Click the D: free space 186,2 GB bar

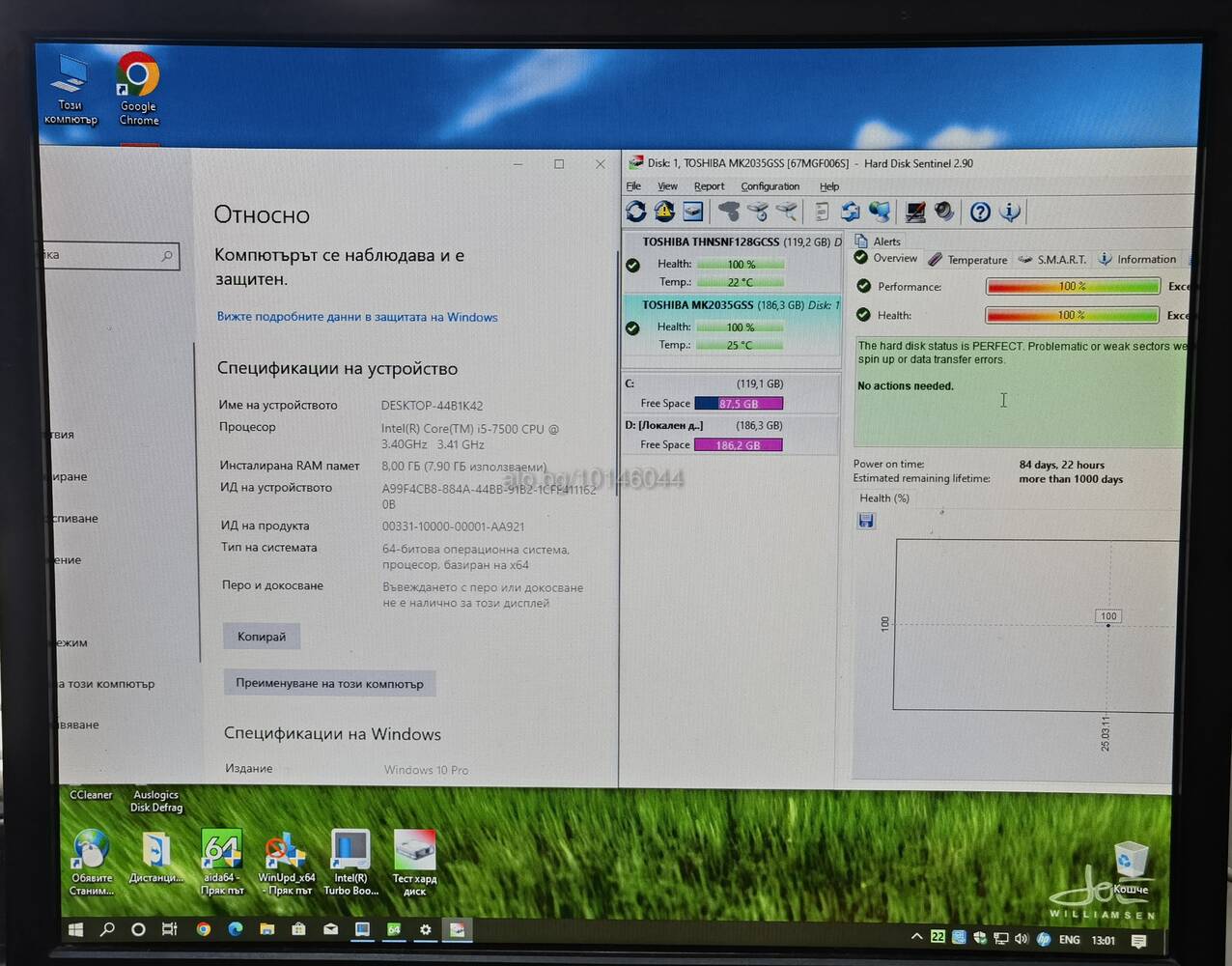739,445
